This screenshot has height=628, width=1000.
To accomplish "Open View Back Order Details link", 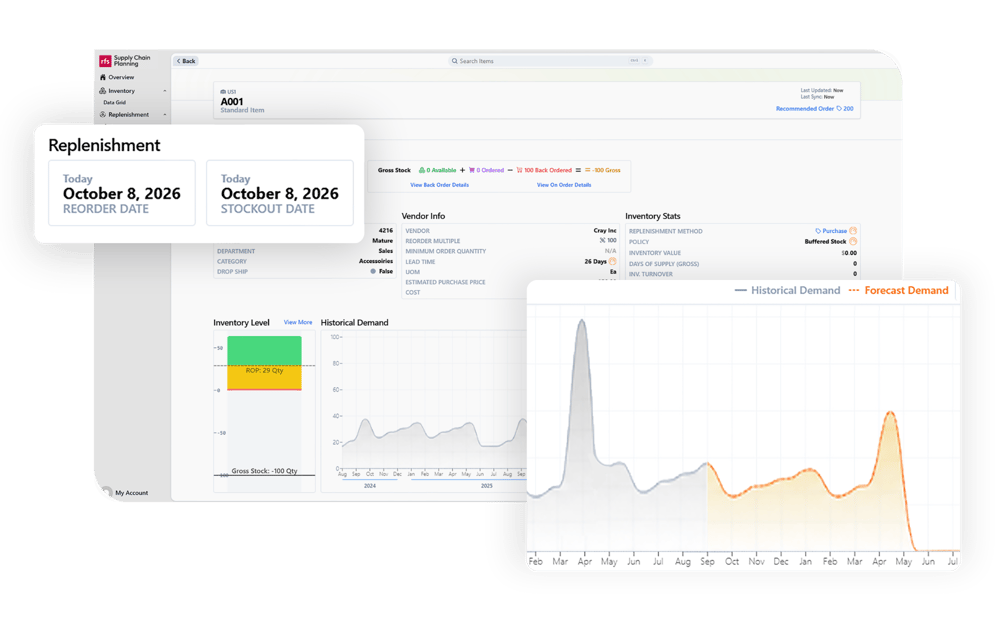I will pos(439,185).
